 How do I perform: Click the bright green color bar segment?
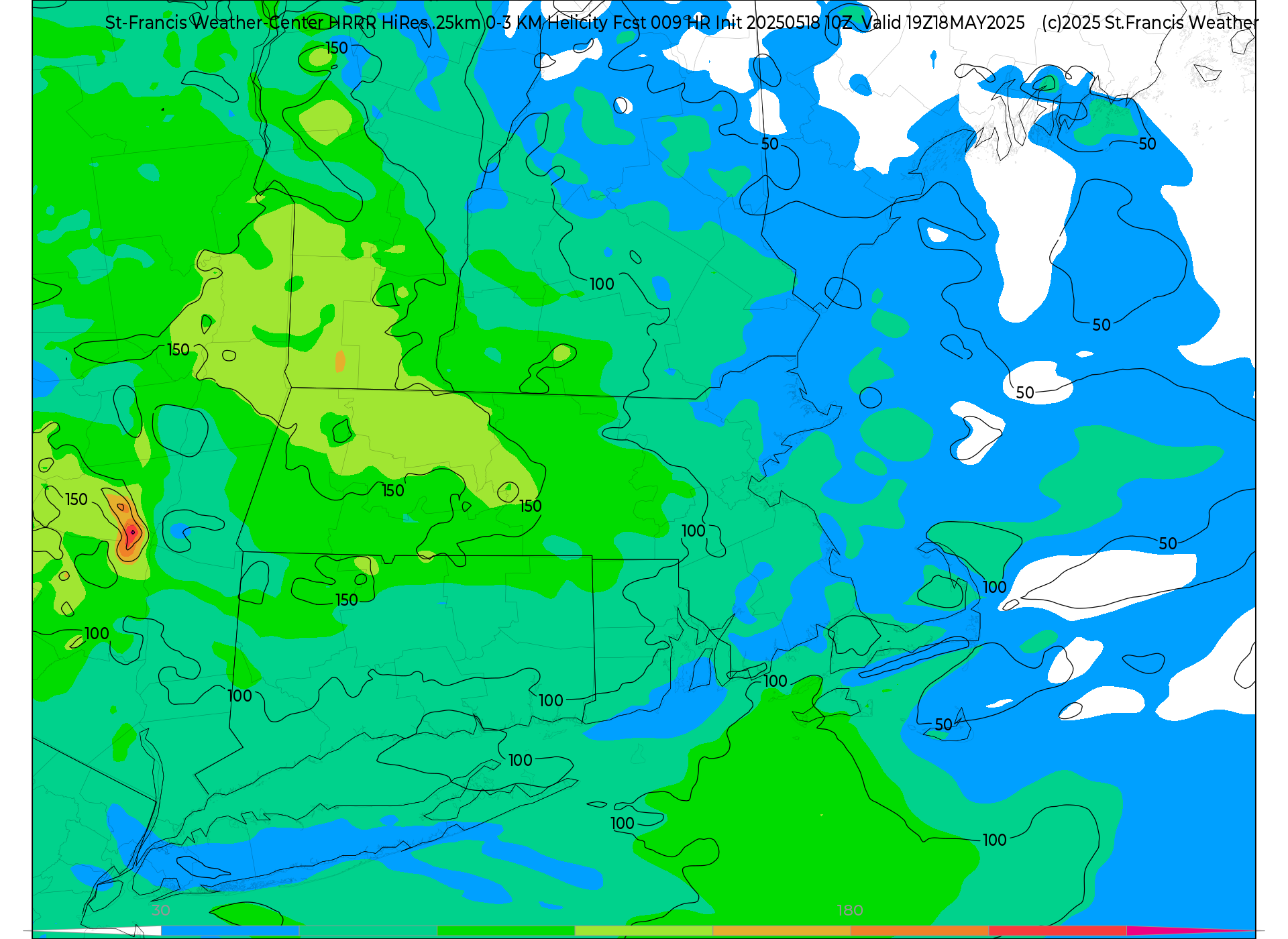click(506, 930)
